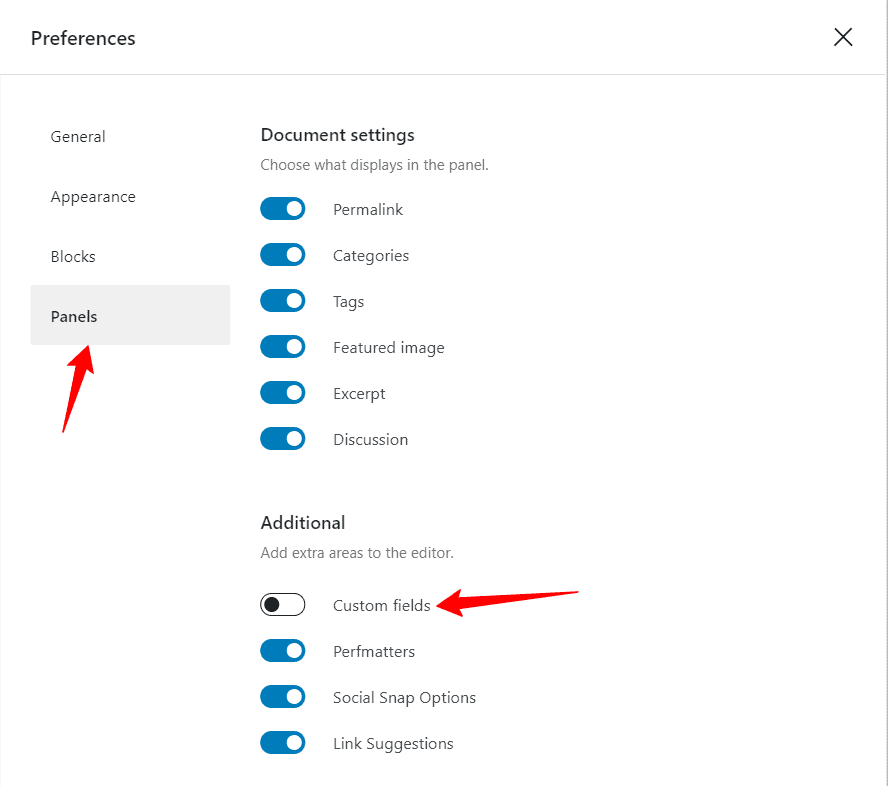
Task: Click the Link Suggestions label
Action: 393,744
